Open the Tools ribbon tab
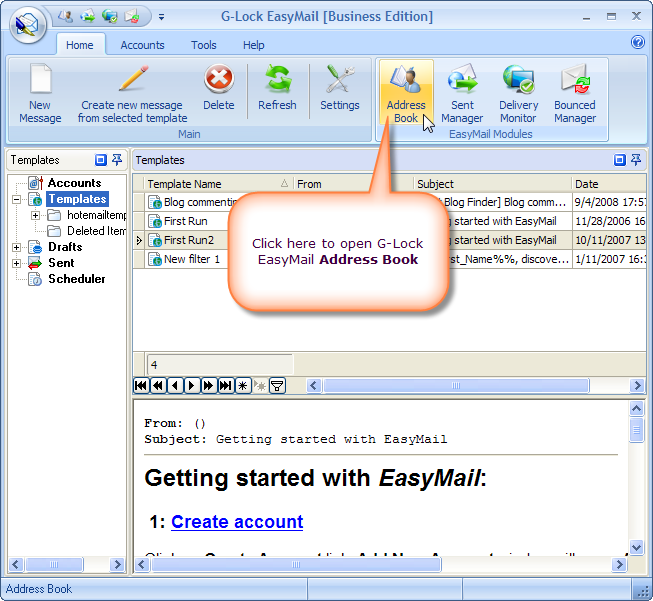Viewport: 653px width, 601px height. click(204, 45)
